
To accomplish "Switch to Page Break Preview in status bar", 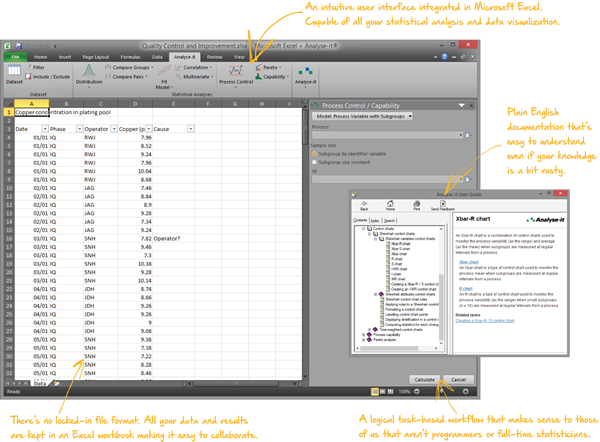I will click(390, 391).
